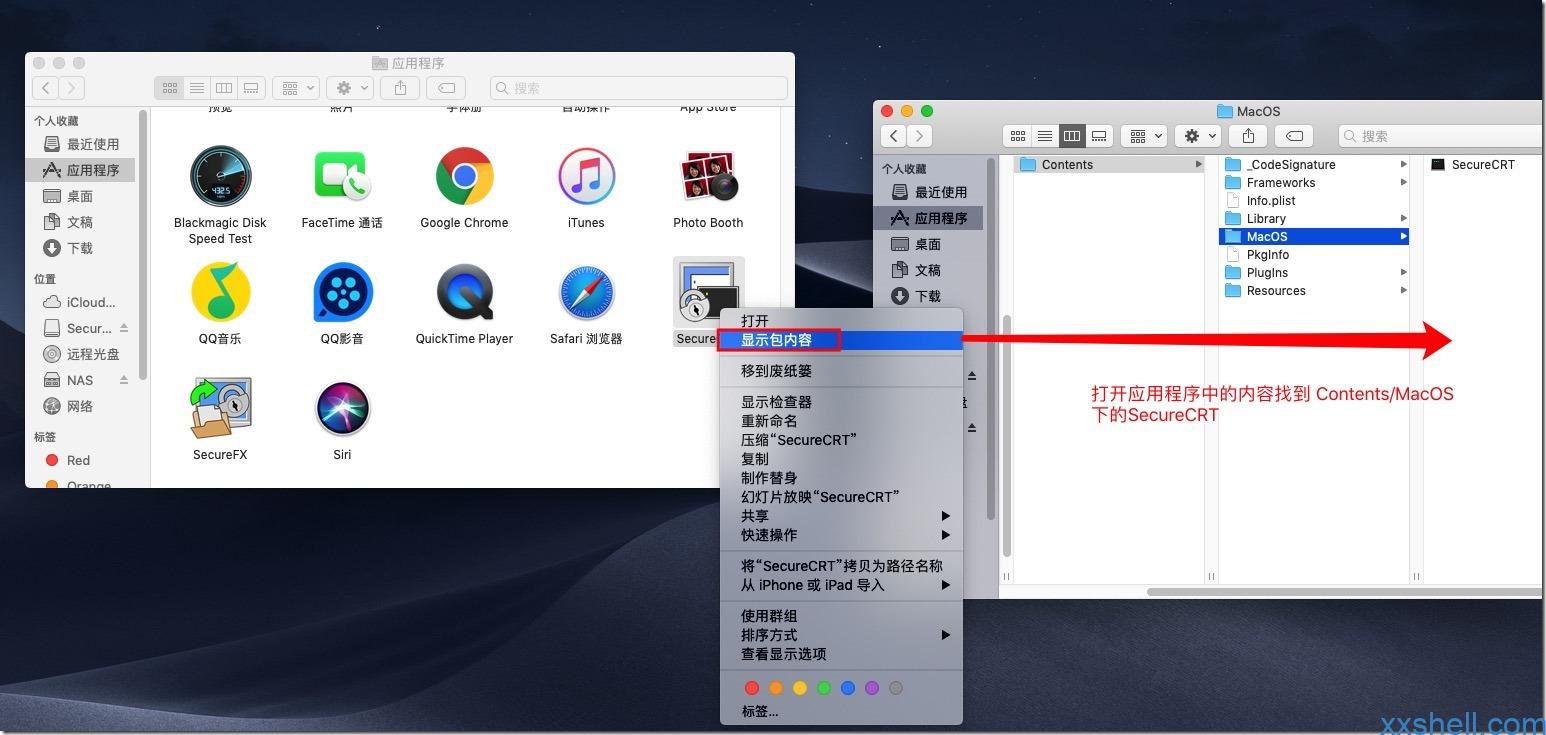Open the QQ影音 app icon
This screenshot has height=735, width=1546.
342,293
